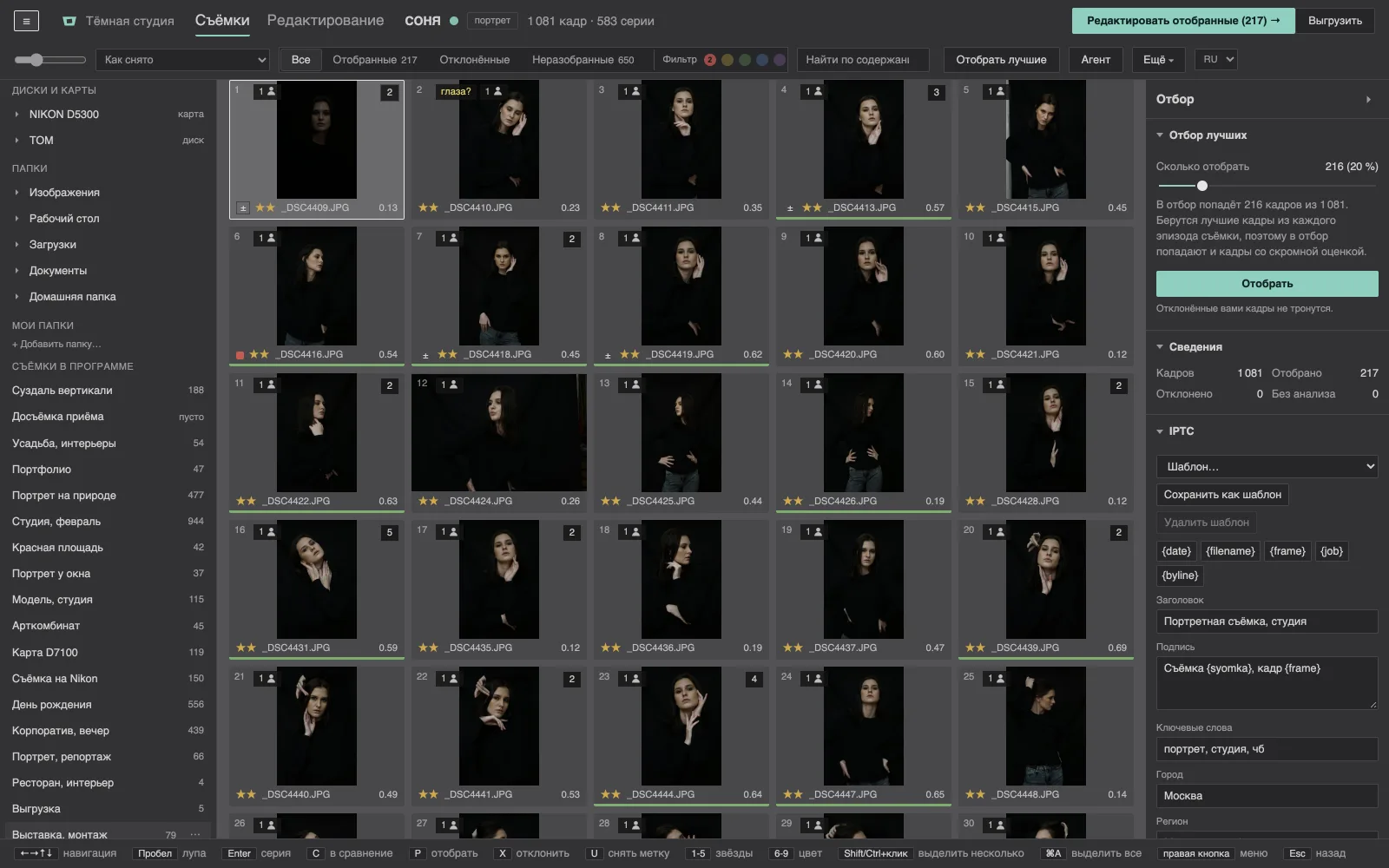
Task: Open the IPTC Шаблон… dropdown
Action: click(1267, 467)
